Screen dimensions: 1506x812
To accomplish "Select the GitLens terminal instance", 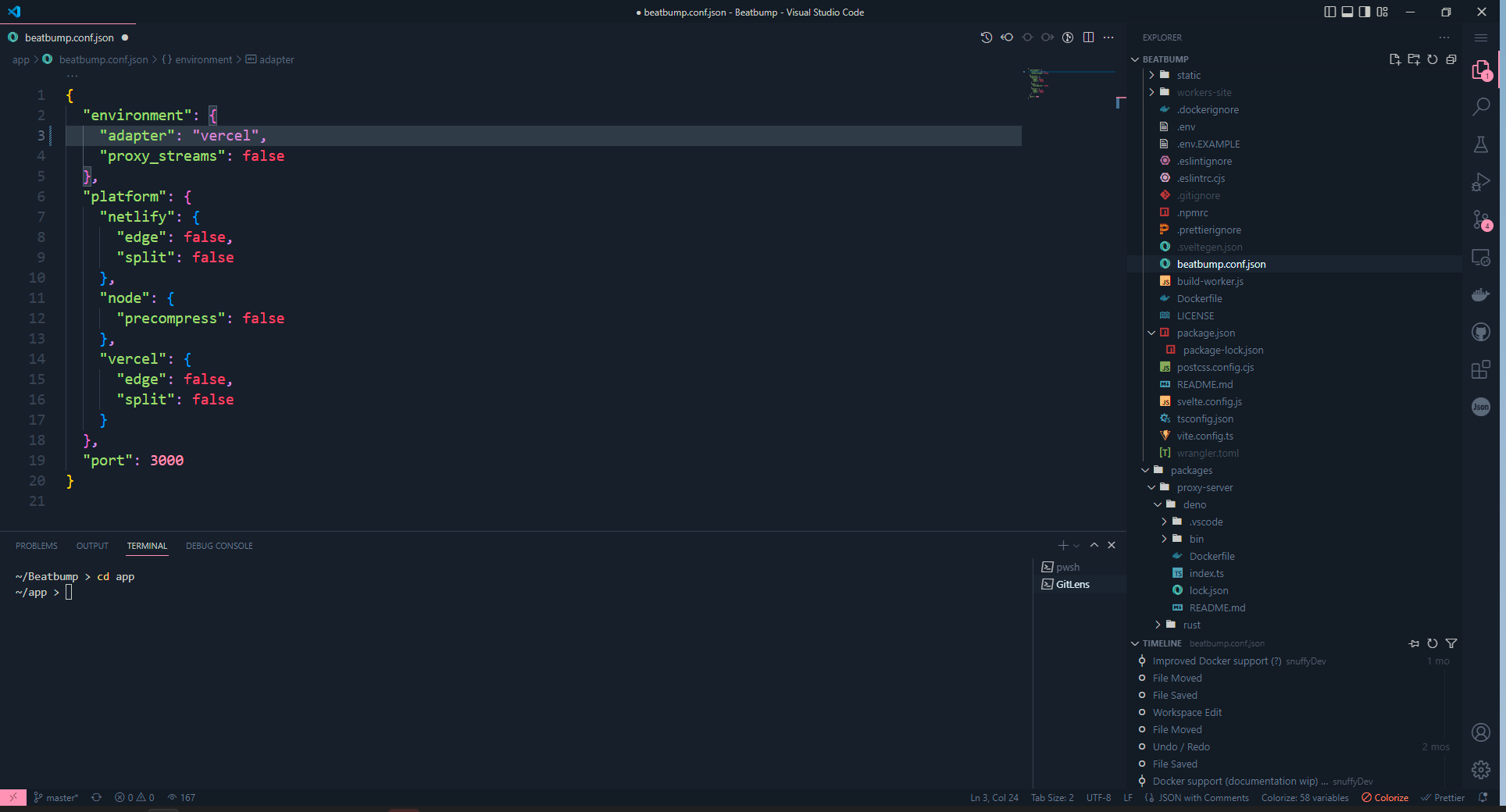I will pos(1080,584).
